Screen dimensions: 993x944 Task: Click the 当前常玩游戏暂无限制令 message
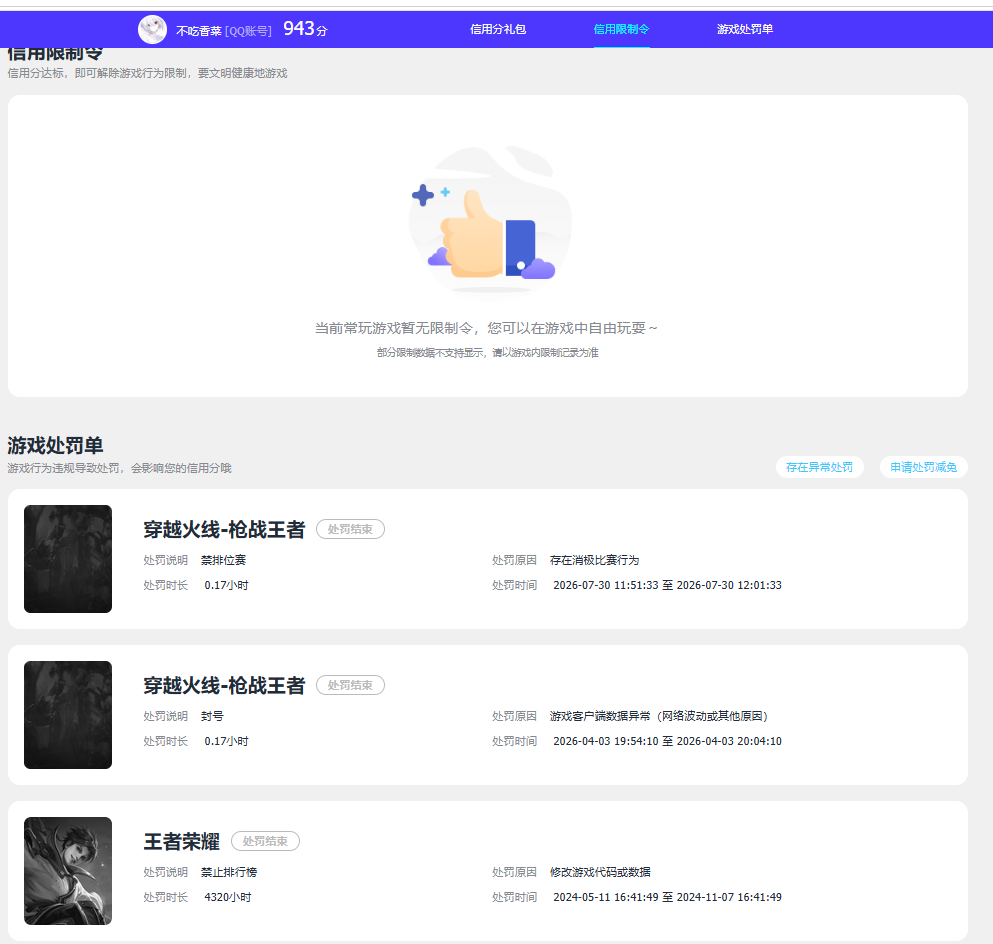click(486, 328)
